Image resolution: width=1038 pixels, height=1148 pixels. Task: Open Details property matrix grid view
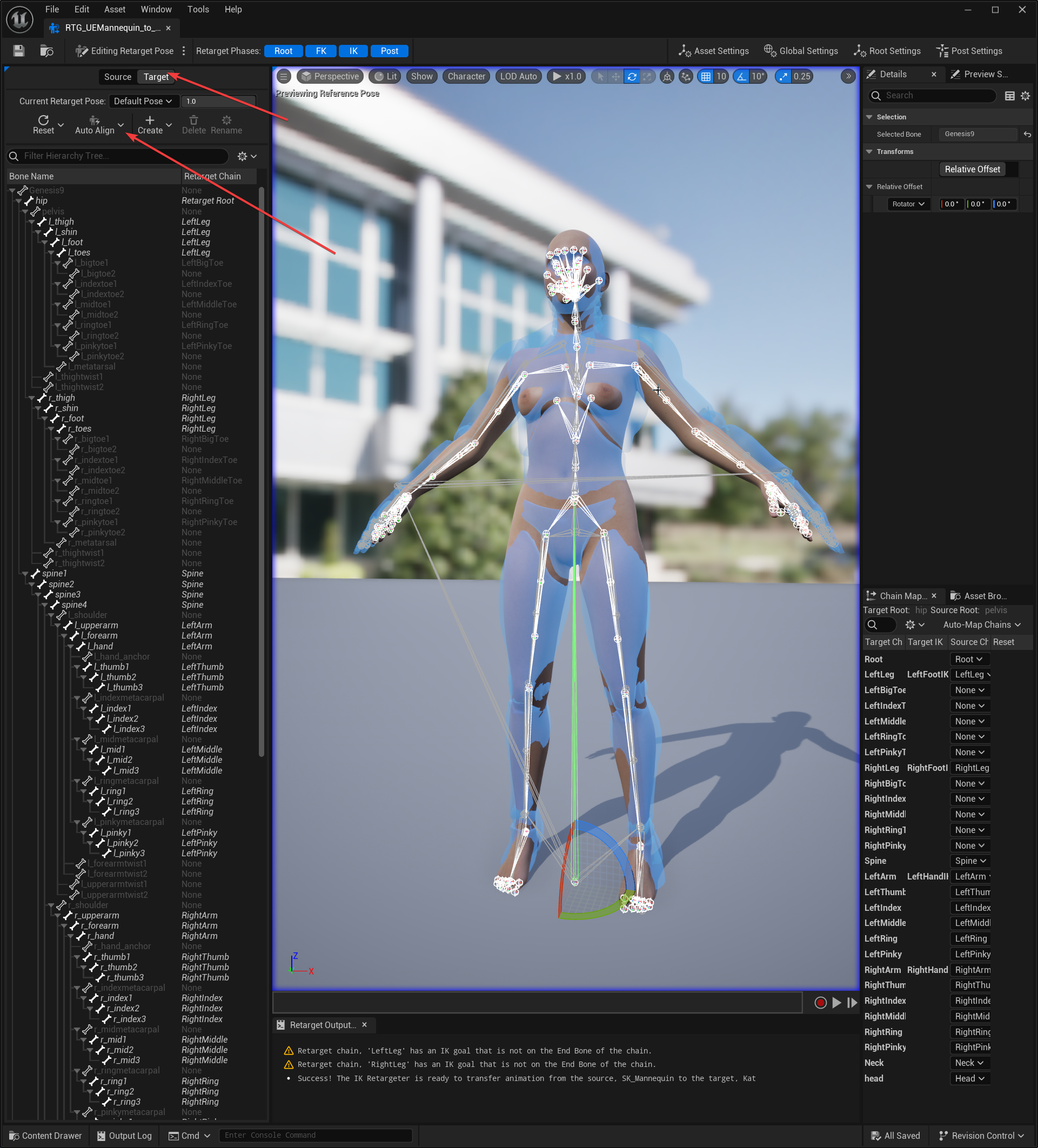click(1009, 96)
